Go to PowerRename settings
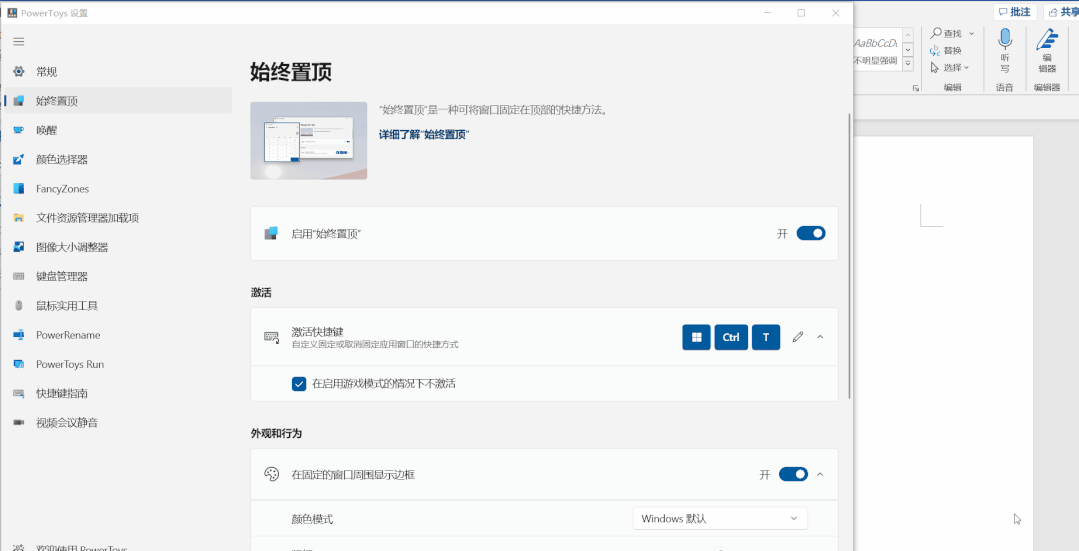1079x551 pixels. pos(118,335)
